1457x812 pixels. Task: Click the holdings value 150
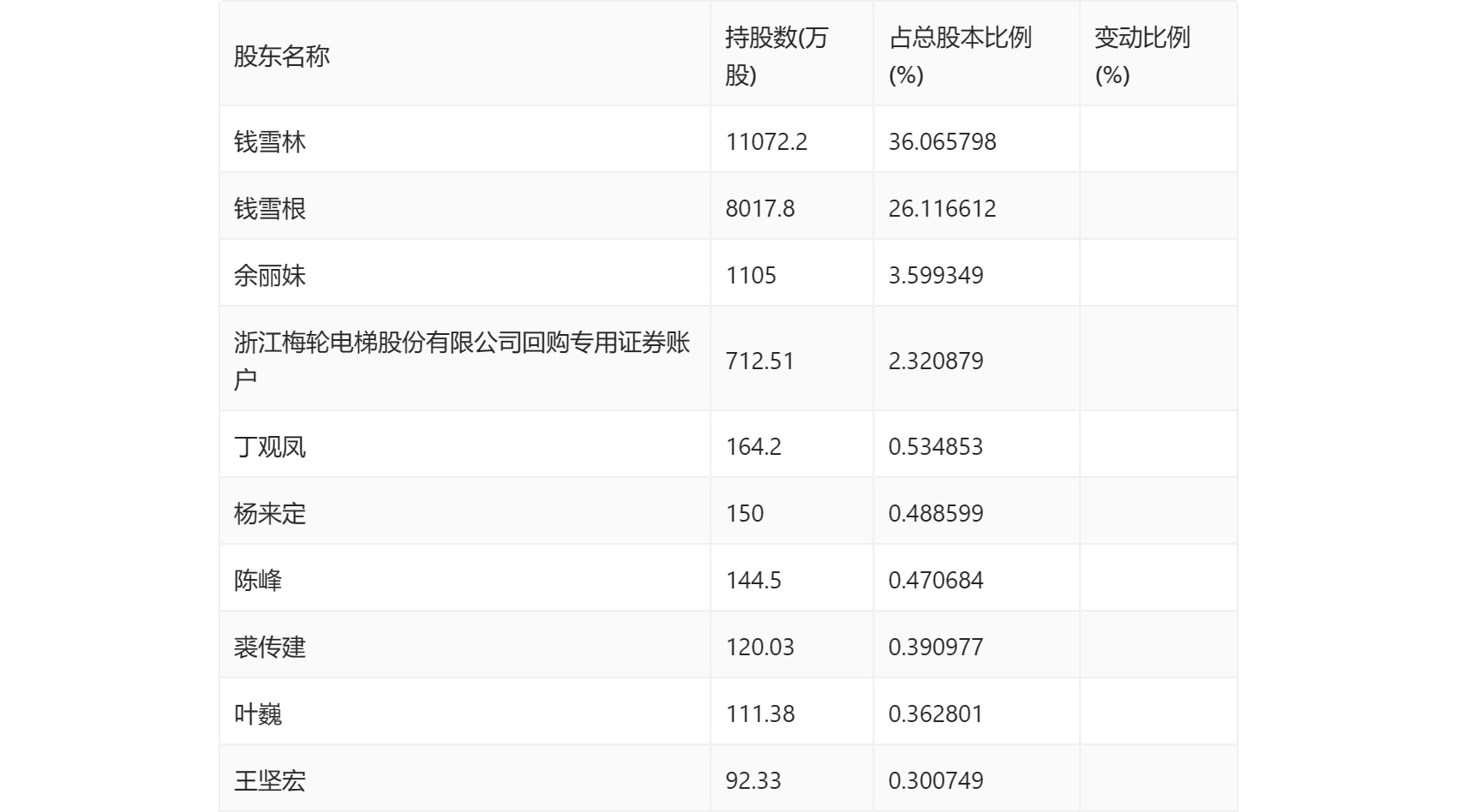745,513
